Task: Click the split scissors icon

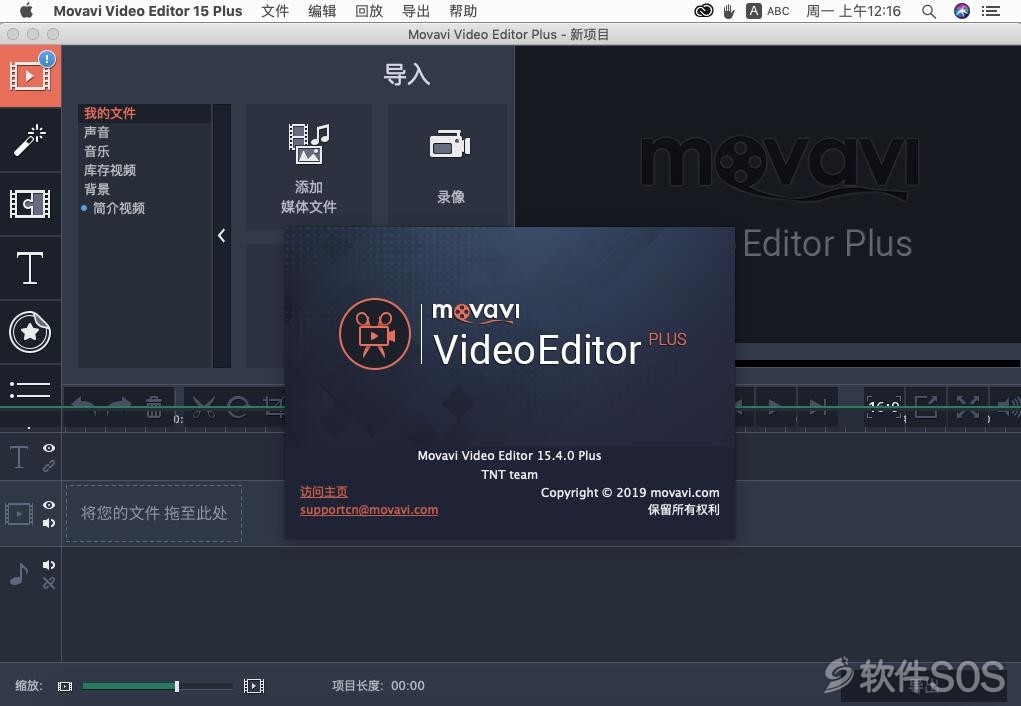Action: click(204, 406)
